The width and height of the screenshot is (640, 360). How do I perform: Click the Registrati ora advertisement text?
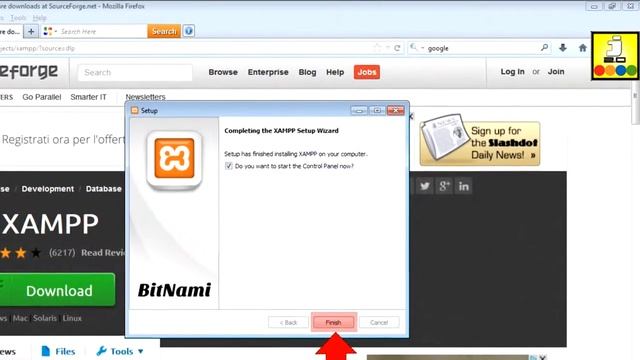(x=63, y=140)
